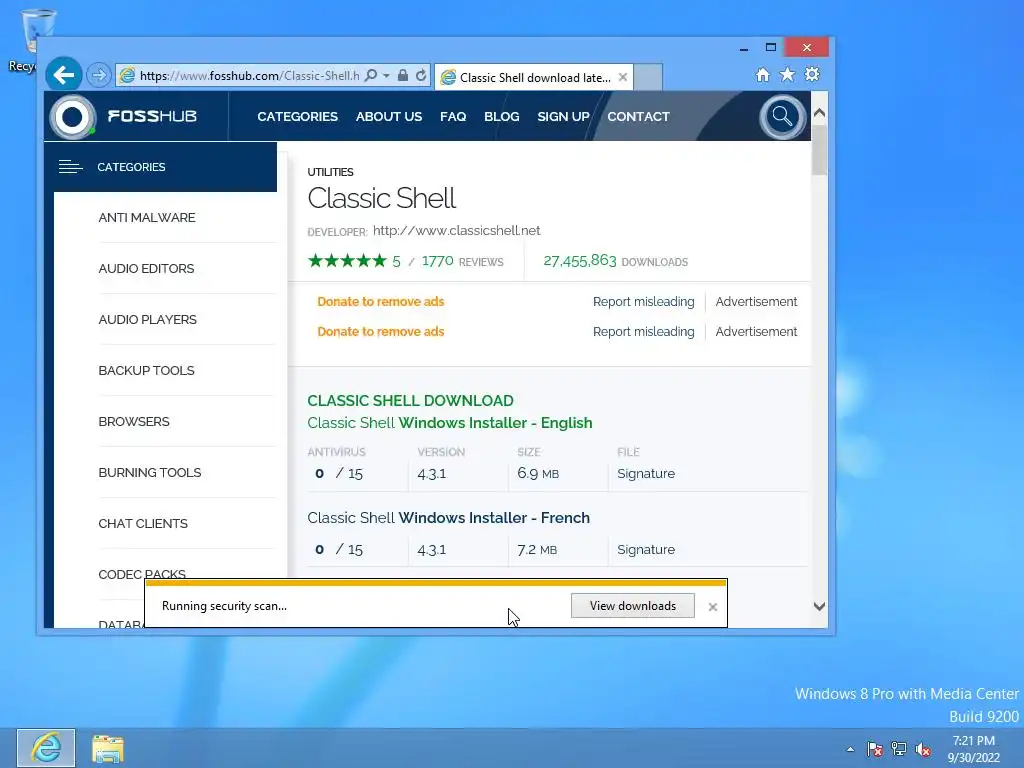Screen dimensions: 1024x768
Task: Open the 1770 REVIEWS link
Action: tap(462, 261)
